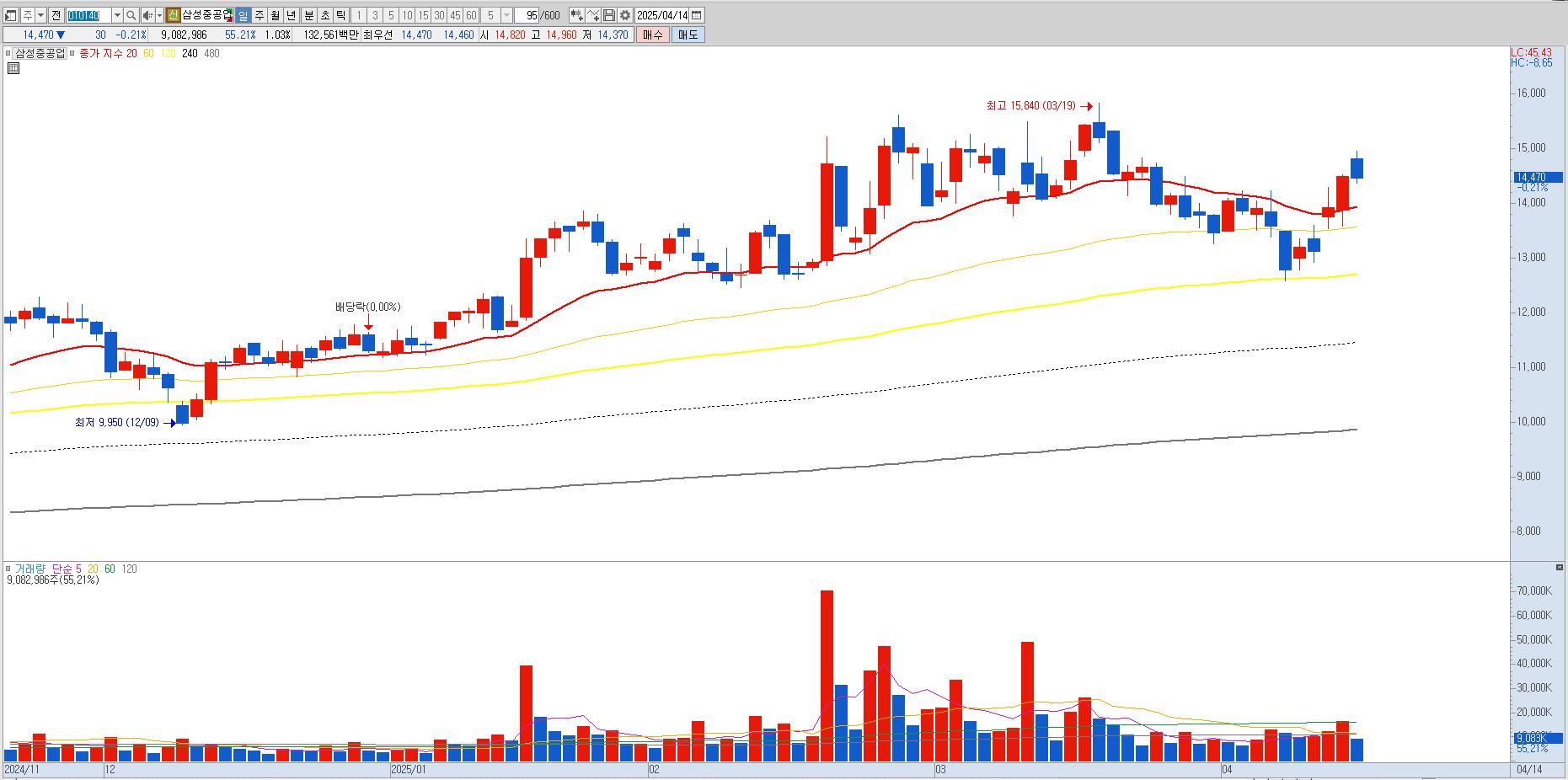Viewport: 1568px width, 780px height.
Task: Select the 월 monthly period toggle
Action: point(276,15)
